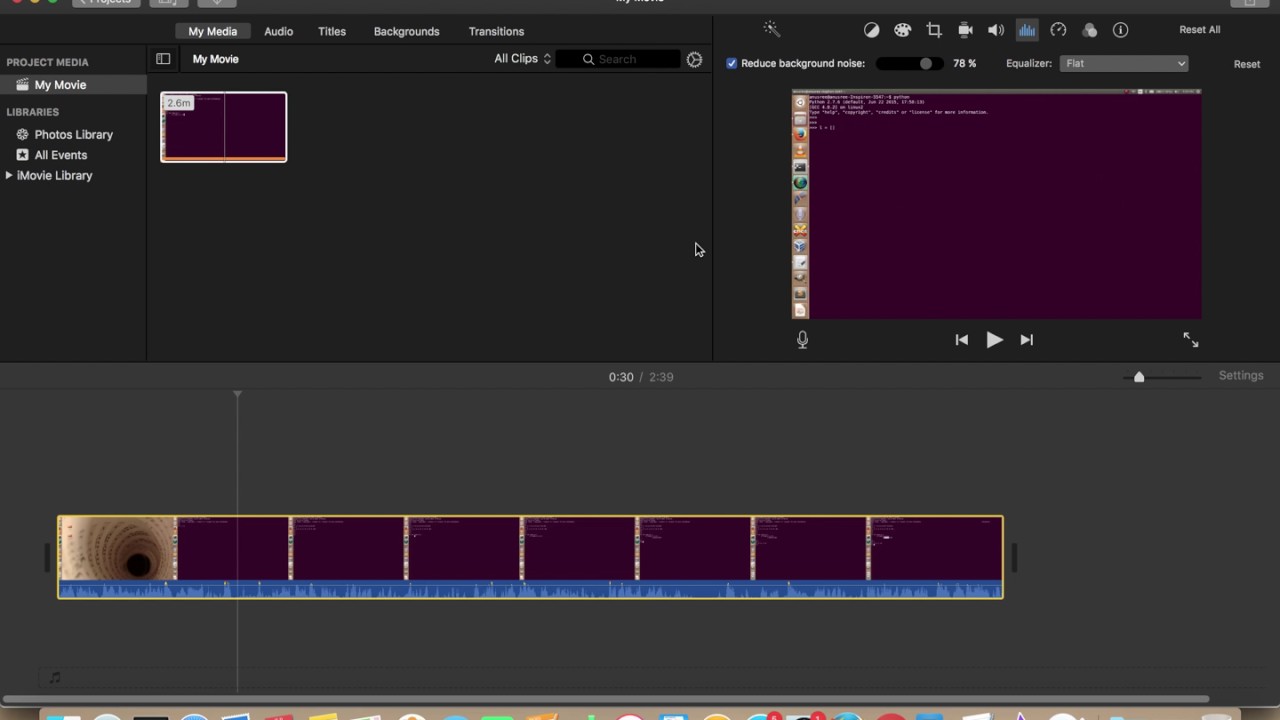1280x720 pixels.
Task: Open the speed adjustment tool
Action: (1058, 30)
